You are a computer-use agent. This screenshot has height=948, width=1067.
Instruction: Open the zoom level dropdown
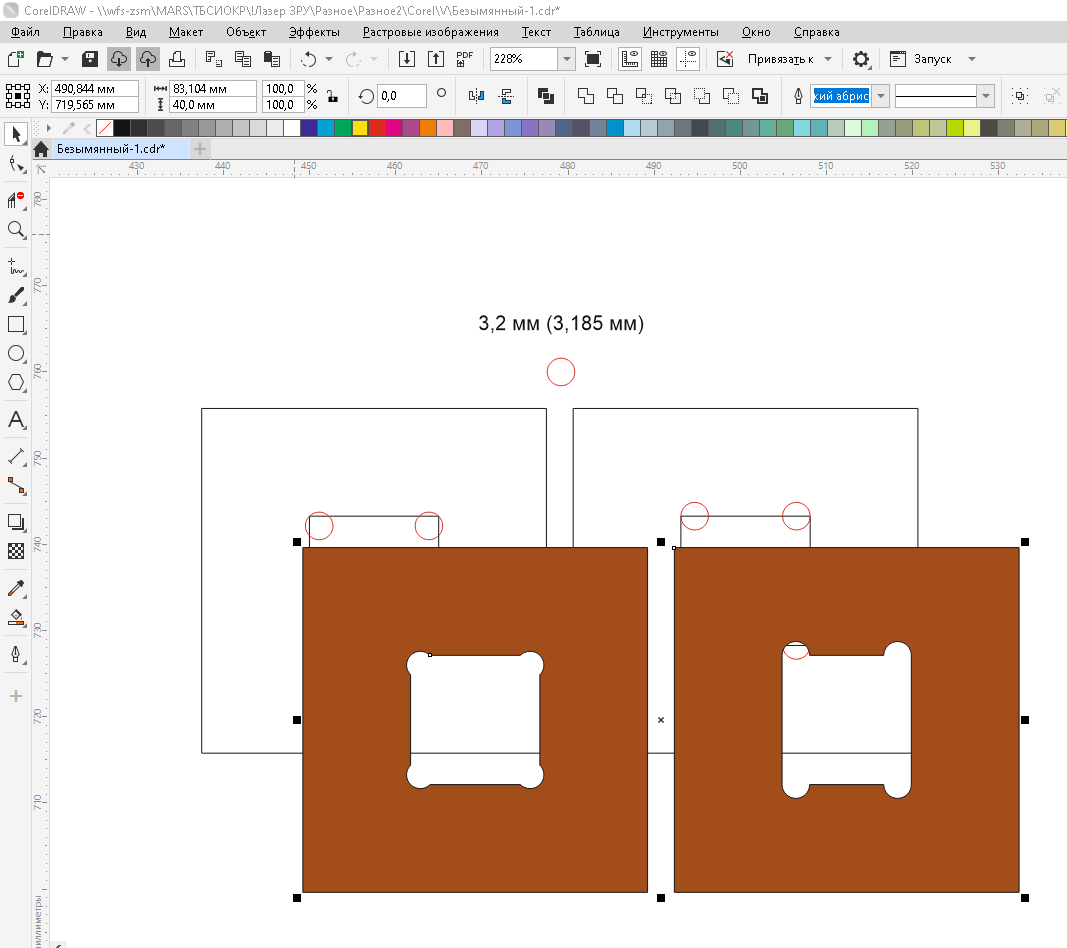(567, 59)
